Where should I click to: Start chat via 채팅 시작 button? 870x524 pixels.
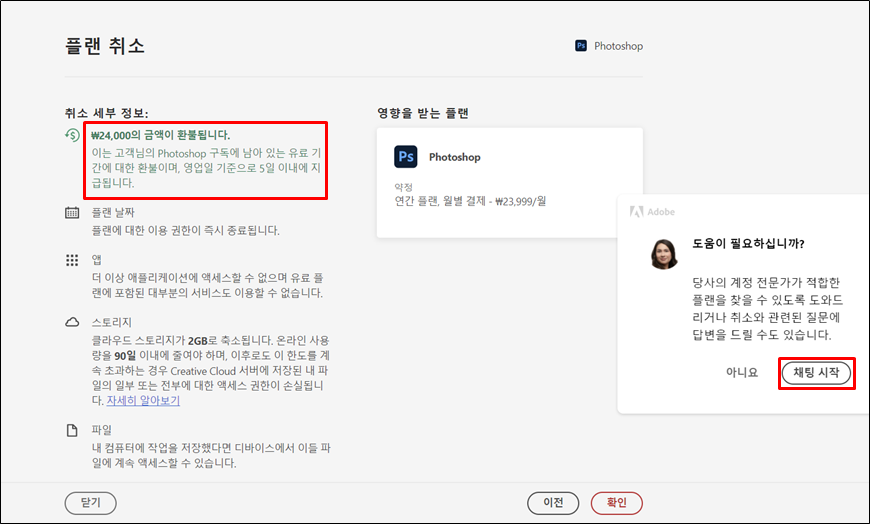click(x=816, y=372)
